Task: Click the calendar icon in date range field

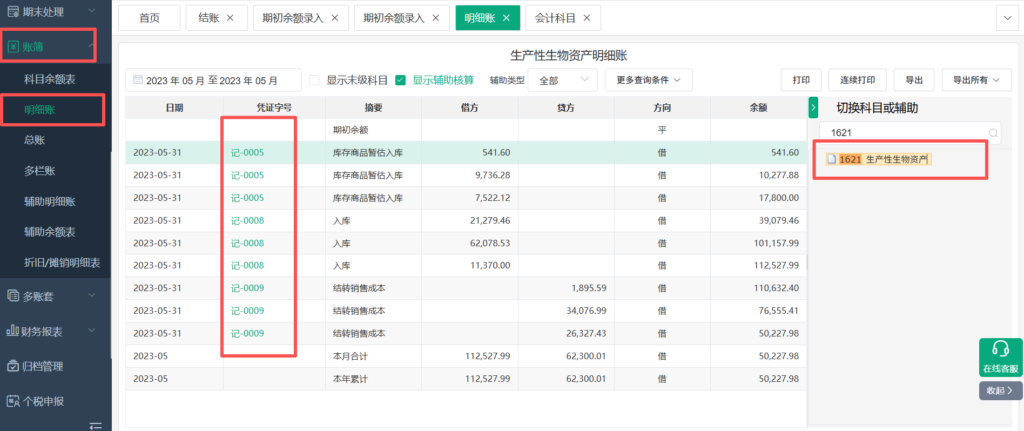Action: (x=137, y=80)
